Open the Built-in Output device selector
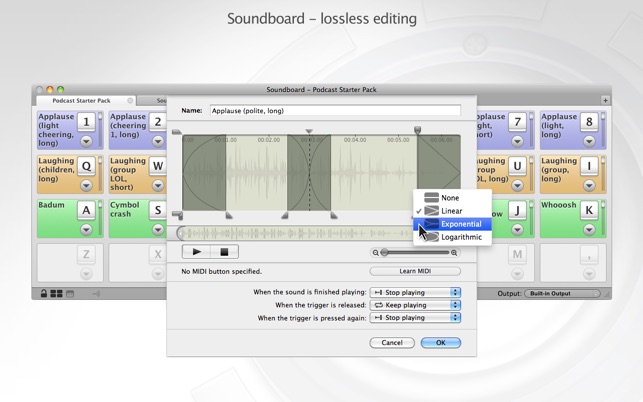643x402 pixels. (562, 294)
